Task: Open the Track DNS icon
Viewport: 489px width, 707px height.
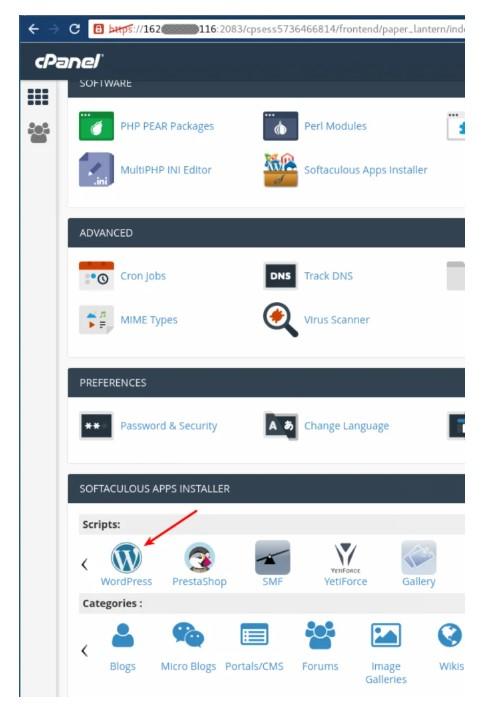Action: coord(280,276)
